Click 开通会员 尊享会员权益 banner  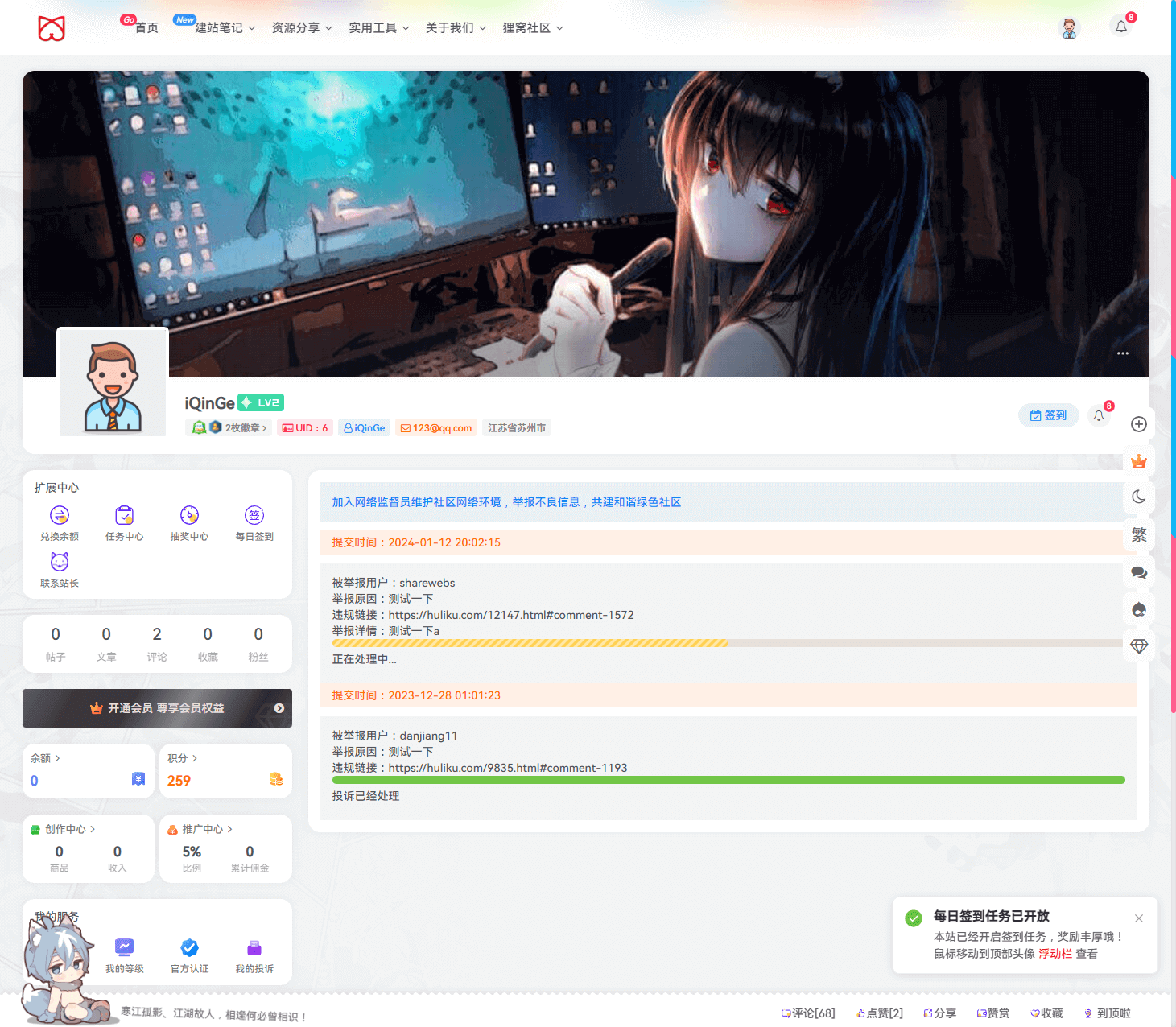tap(157, 708)
